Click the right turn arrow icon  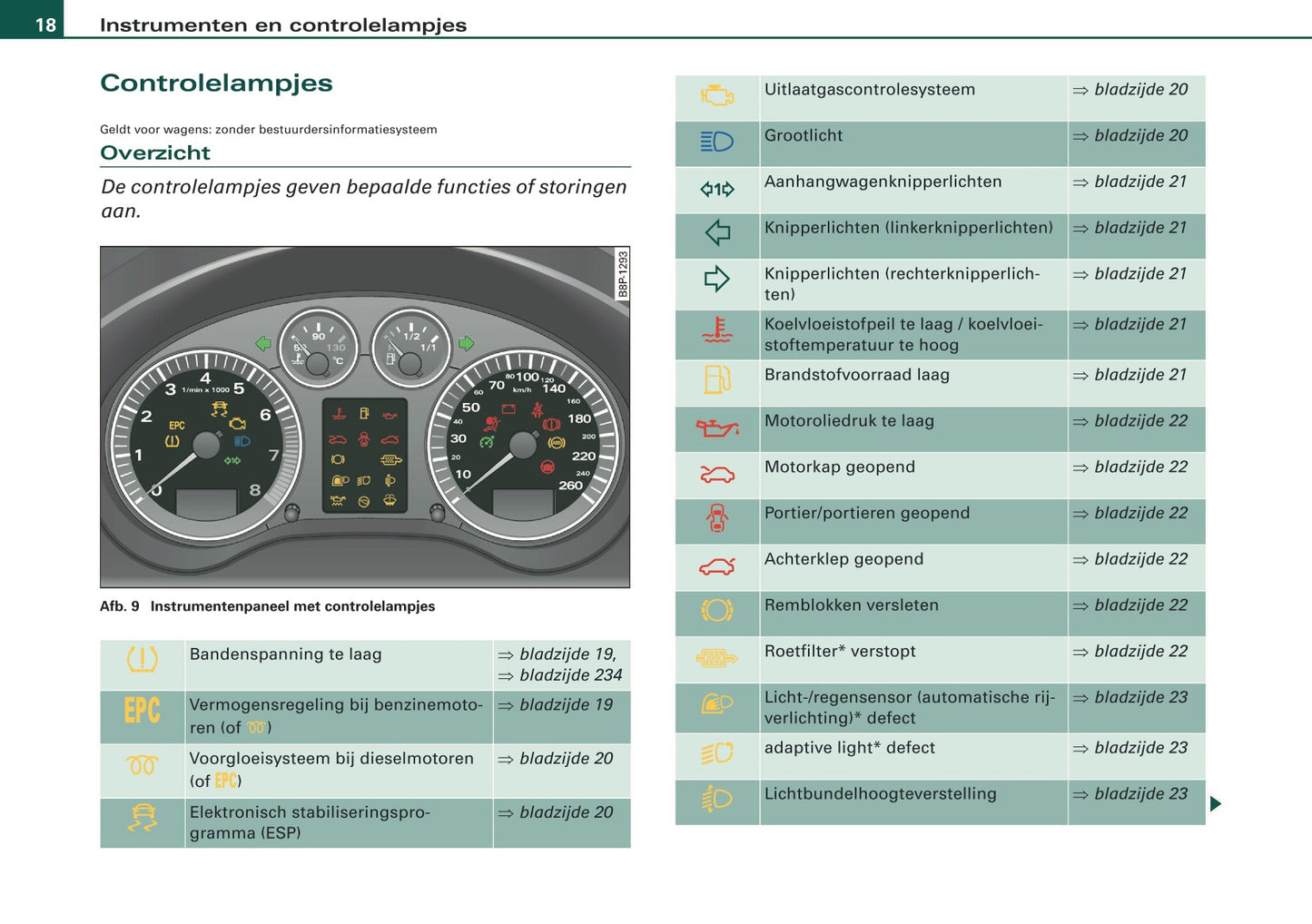click(x=716, y=279)
